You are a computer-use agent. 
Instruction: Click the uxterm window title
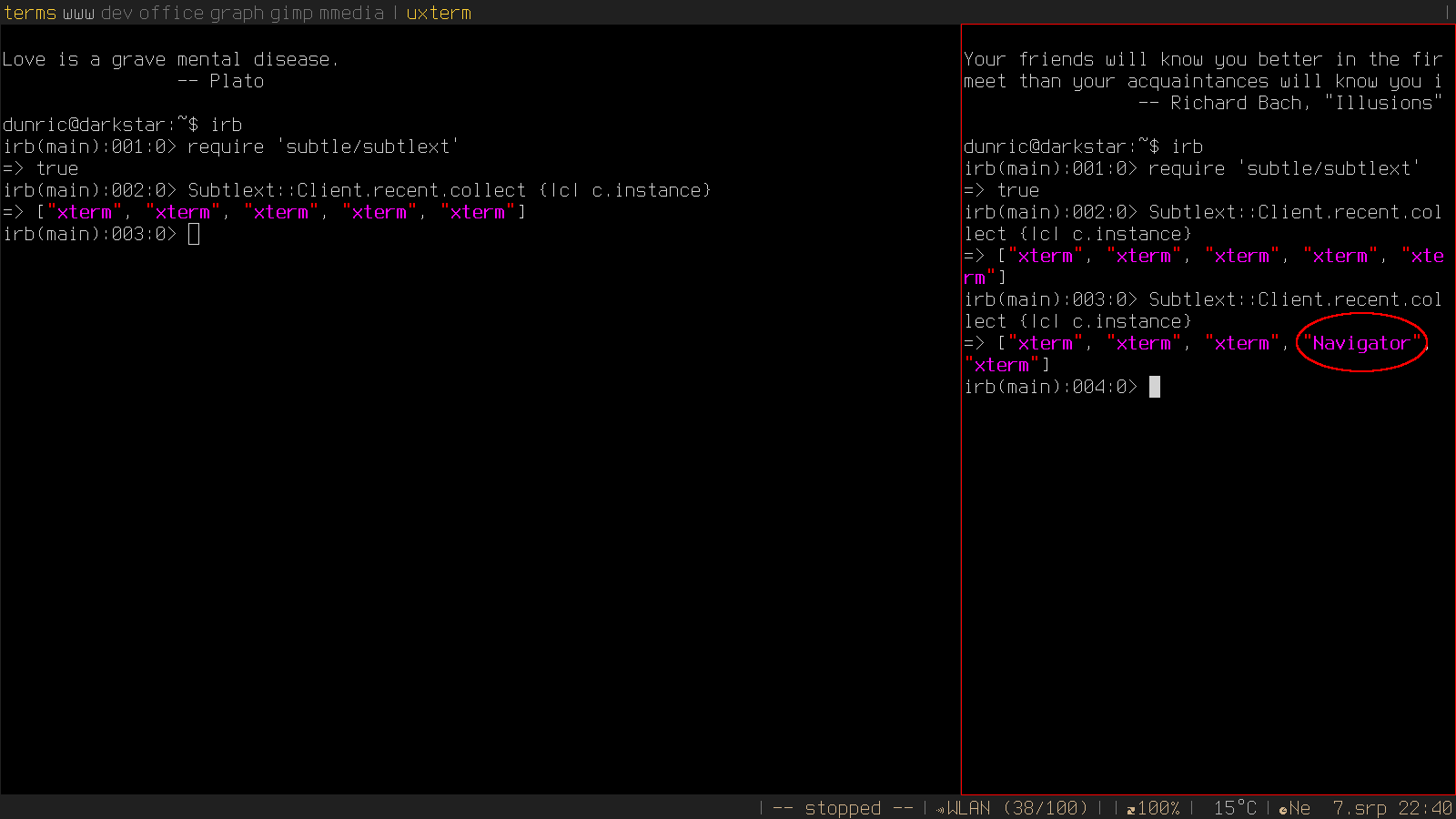[439, 13]
